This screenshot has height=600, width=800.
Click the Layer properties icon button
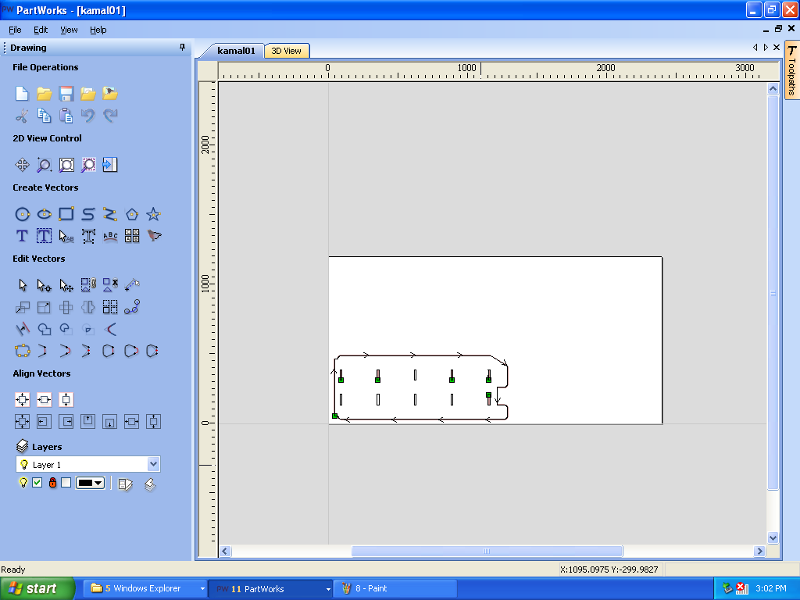[x=125, y=484]
